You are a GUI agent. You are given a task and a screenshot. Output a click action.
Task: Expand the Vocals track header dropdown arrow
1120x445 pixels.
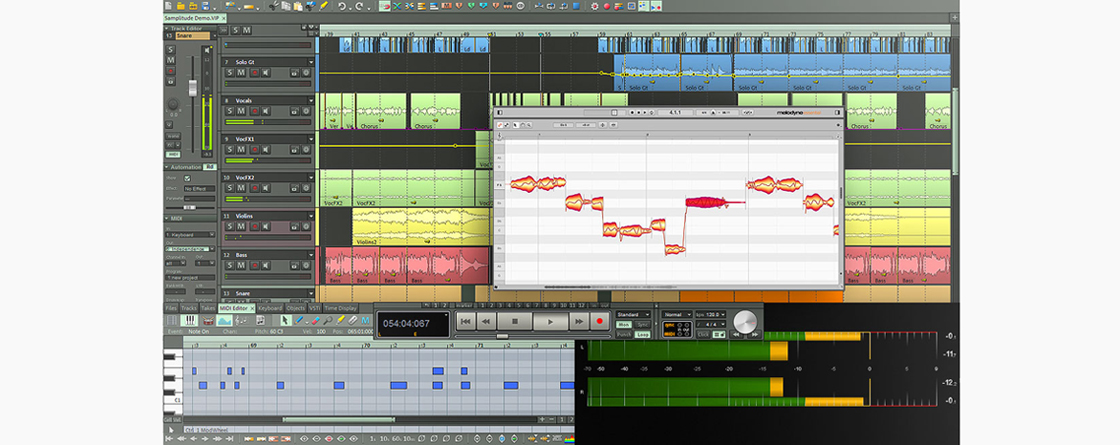coord(311,101)
